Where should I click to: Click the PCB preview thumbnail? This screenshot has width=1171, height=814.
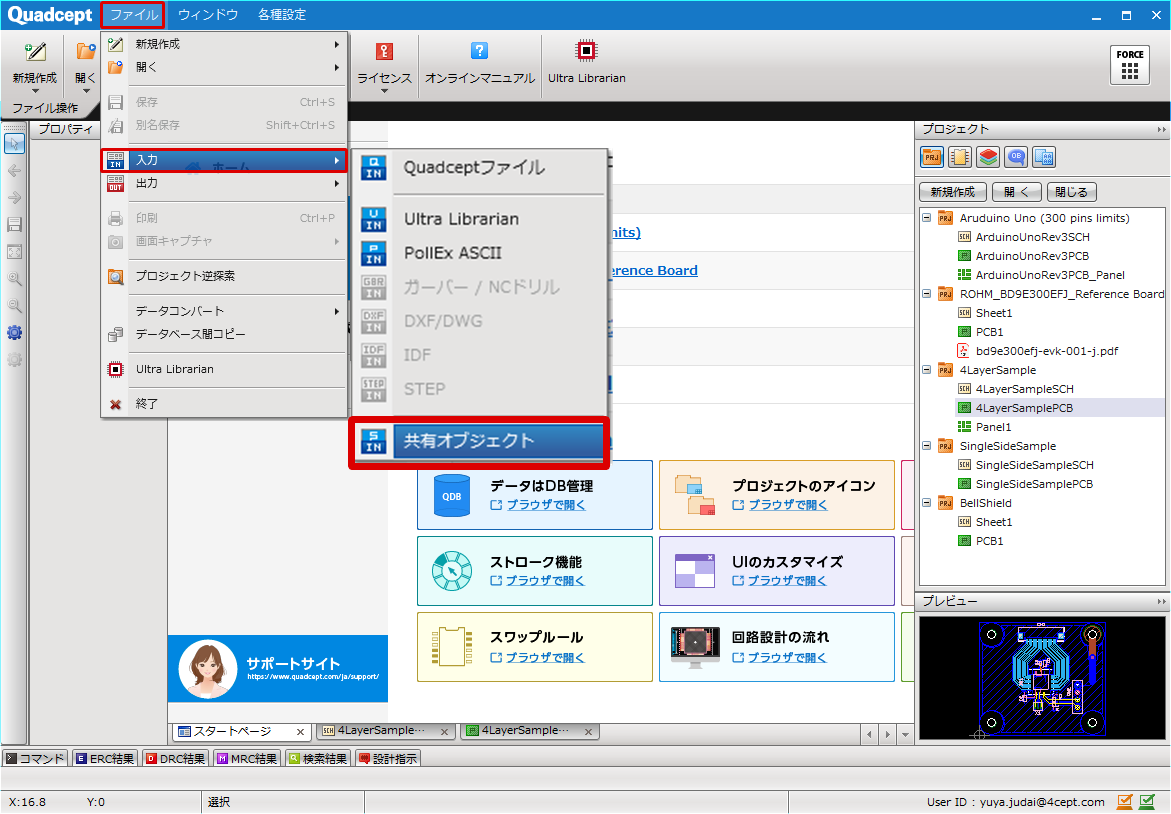1042,678
